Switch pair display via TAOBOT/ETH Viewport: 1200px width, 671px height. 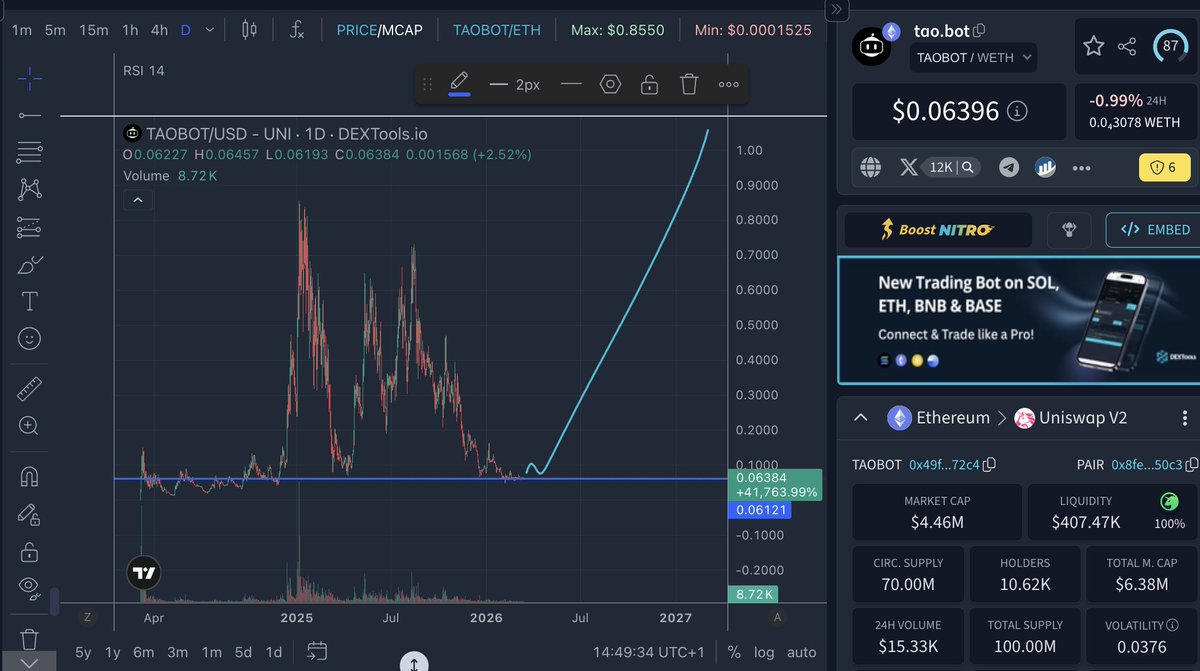pos(497,30)
